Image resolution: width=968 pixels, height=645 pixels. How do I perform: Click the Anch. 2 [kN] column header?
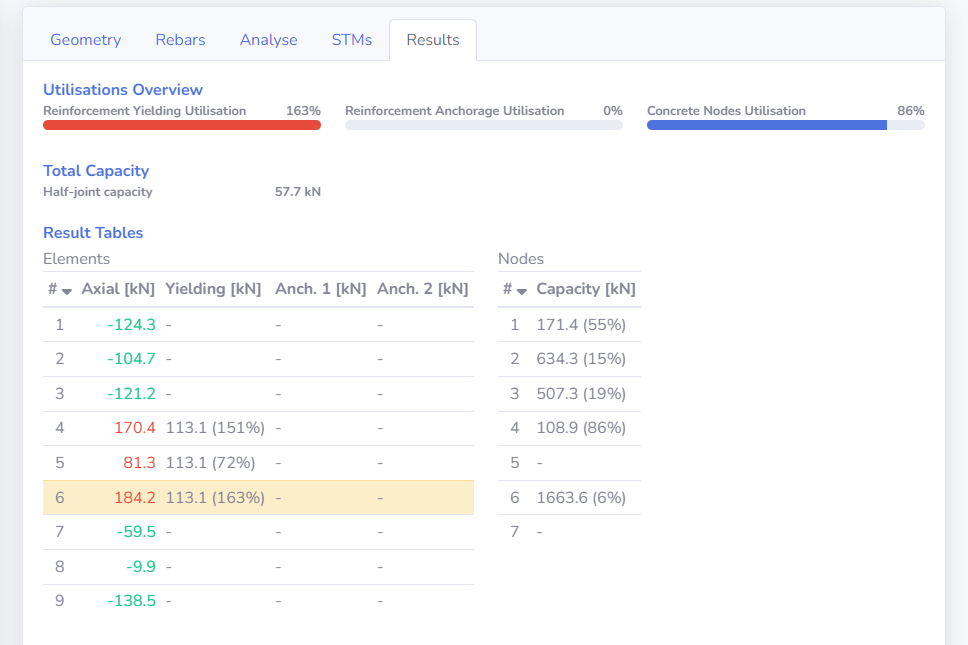point(422,289)
